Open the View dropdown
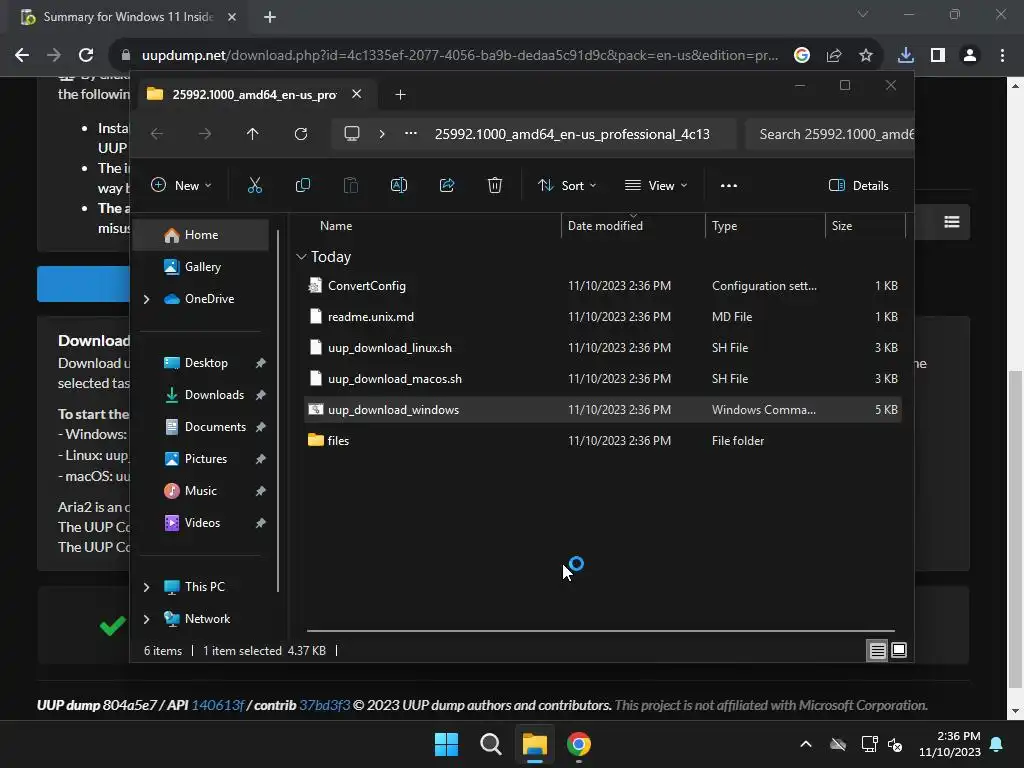 point(656,185)
